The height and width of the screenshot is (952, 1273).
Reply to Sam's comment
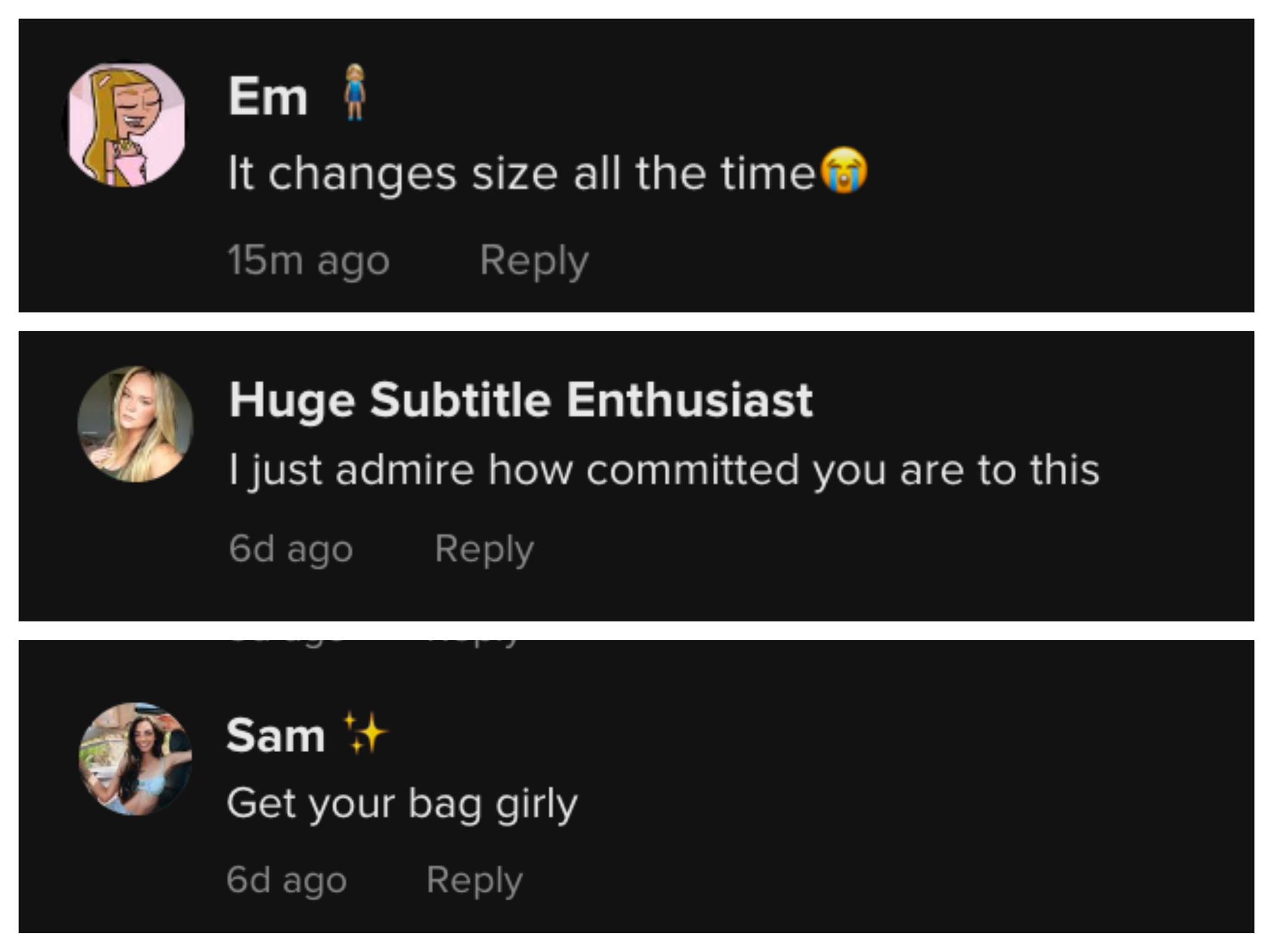474,880
